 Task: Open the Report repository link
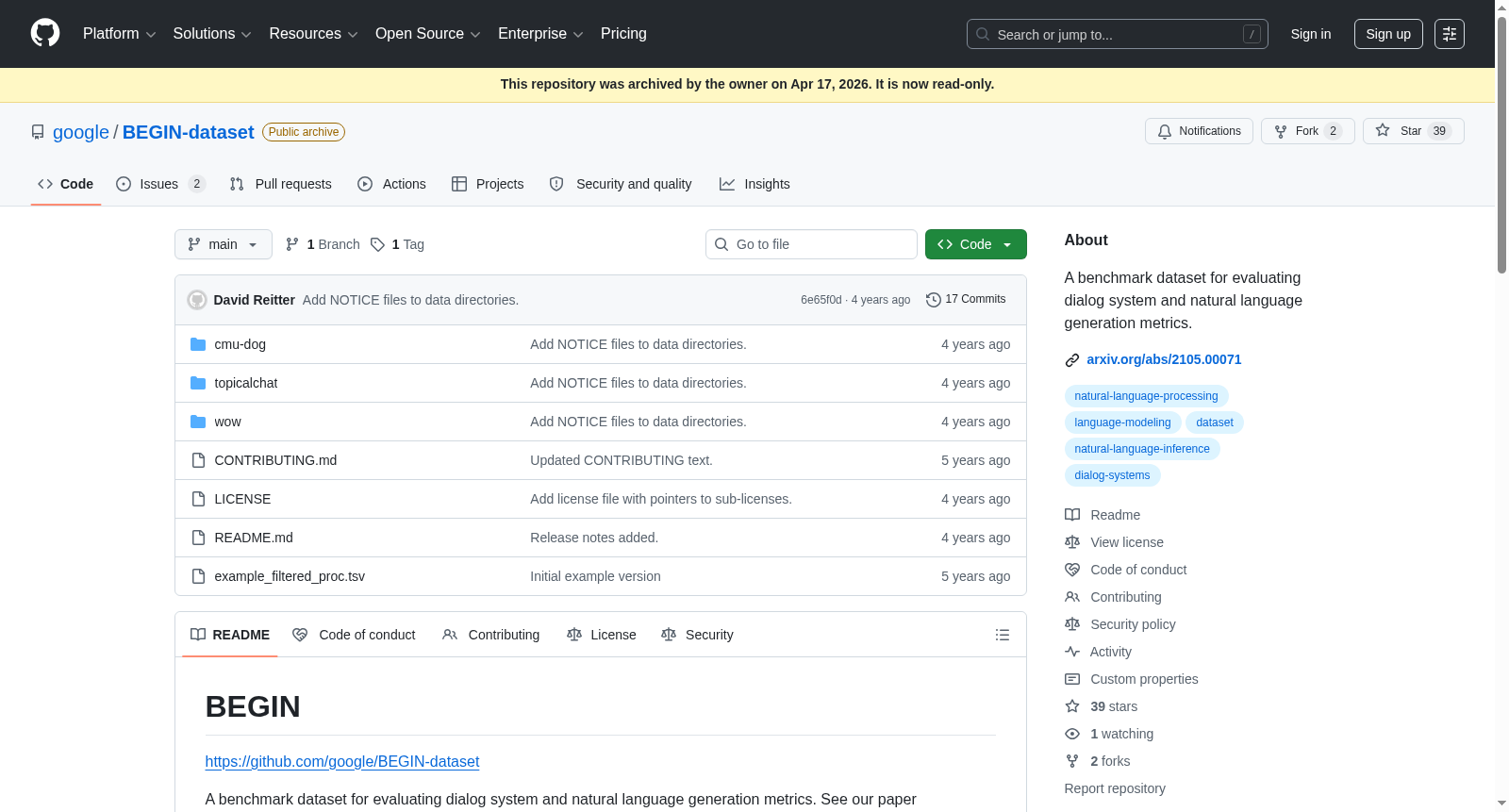[1115, 788]
